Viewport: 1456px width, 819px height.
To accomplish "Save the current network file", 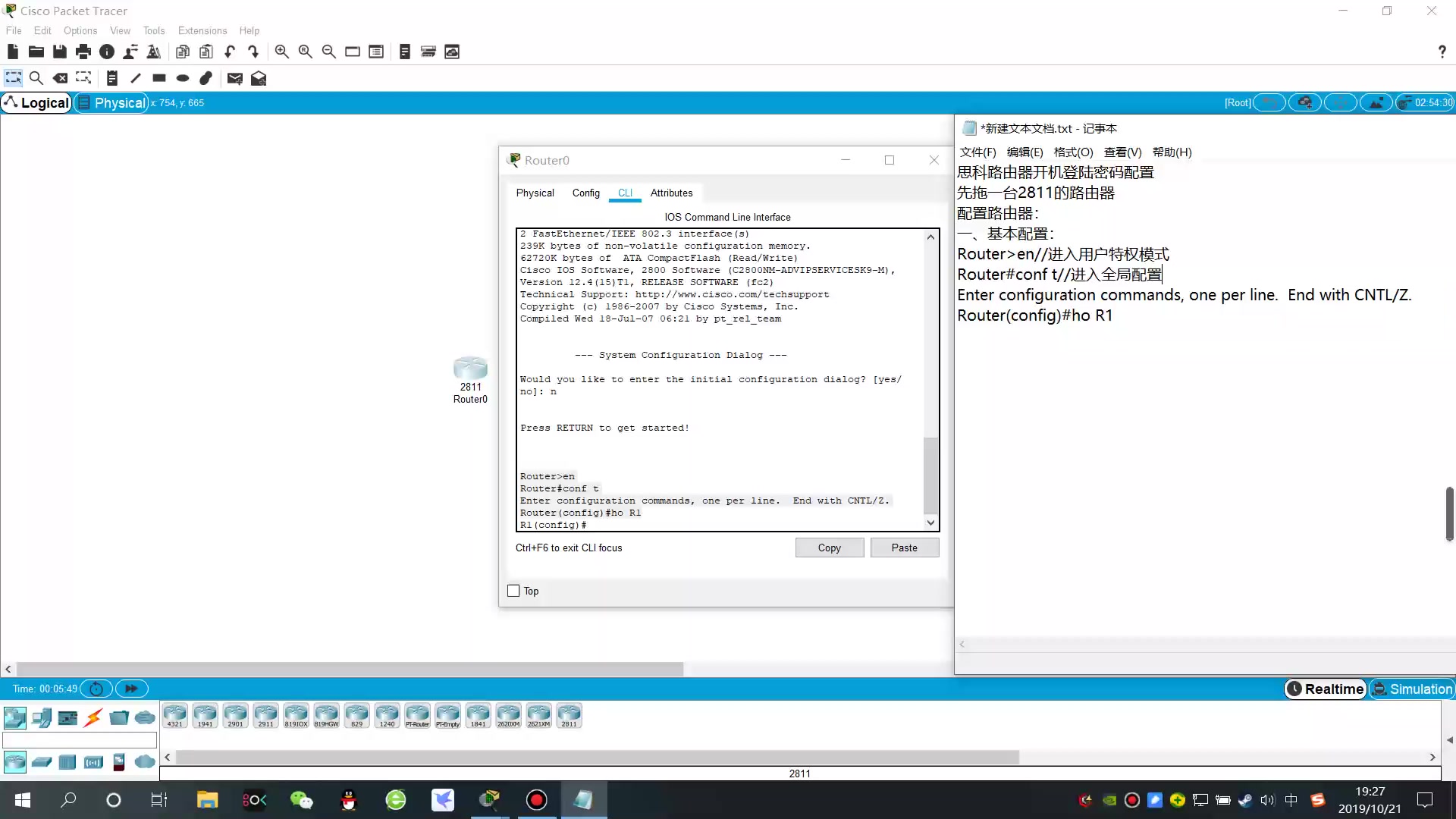I will click(x=59, y=52).
